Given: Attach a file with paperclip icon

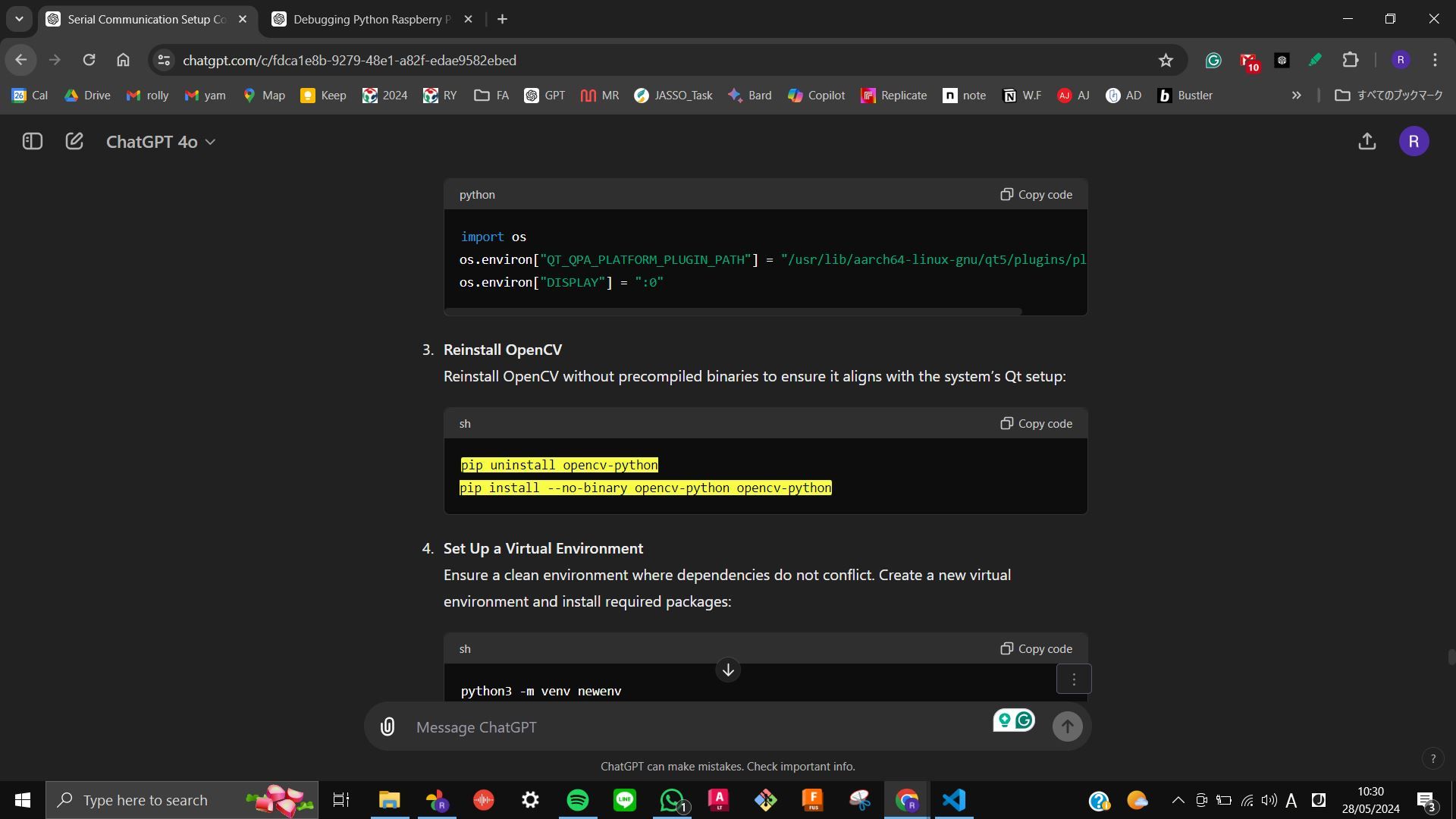Looking at the screenshot, I should pyautogui.click(x=388, y=727).
